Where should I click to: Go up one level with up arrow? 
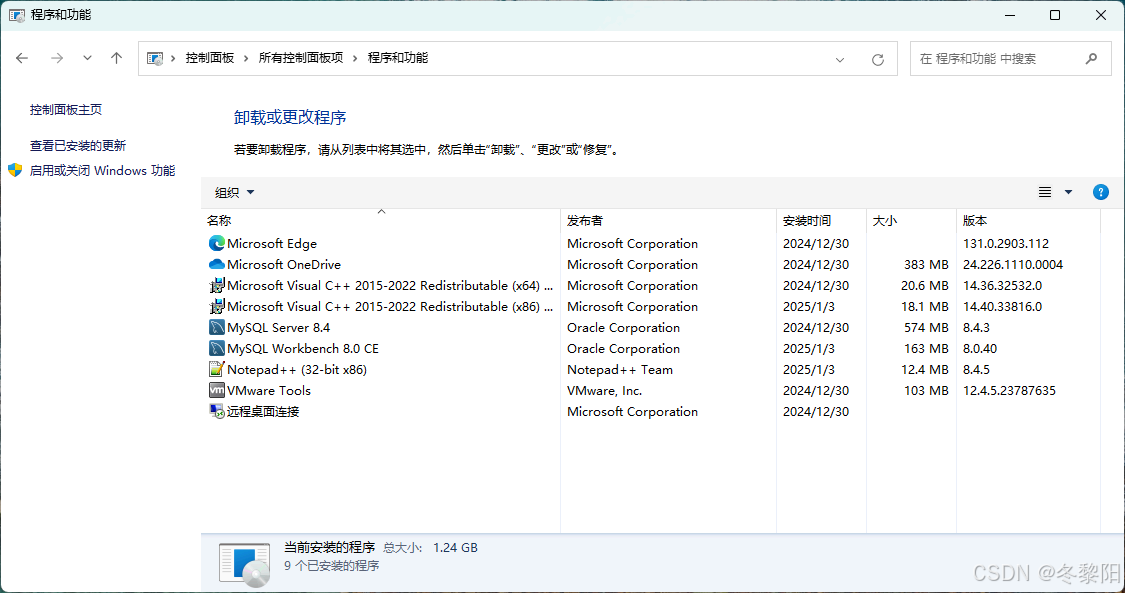point(116,58)
